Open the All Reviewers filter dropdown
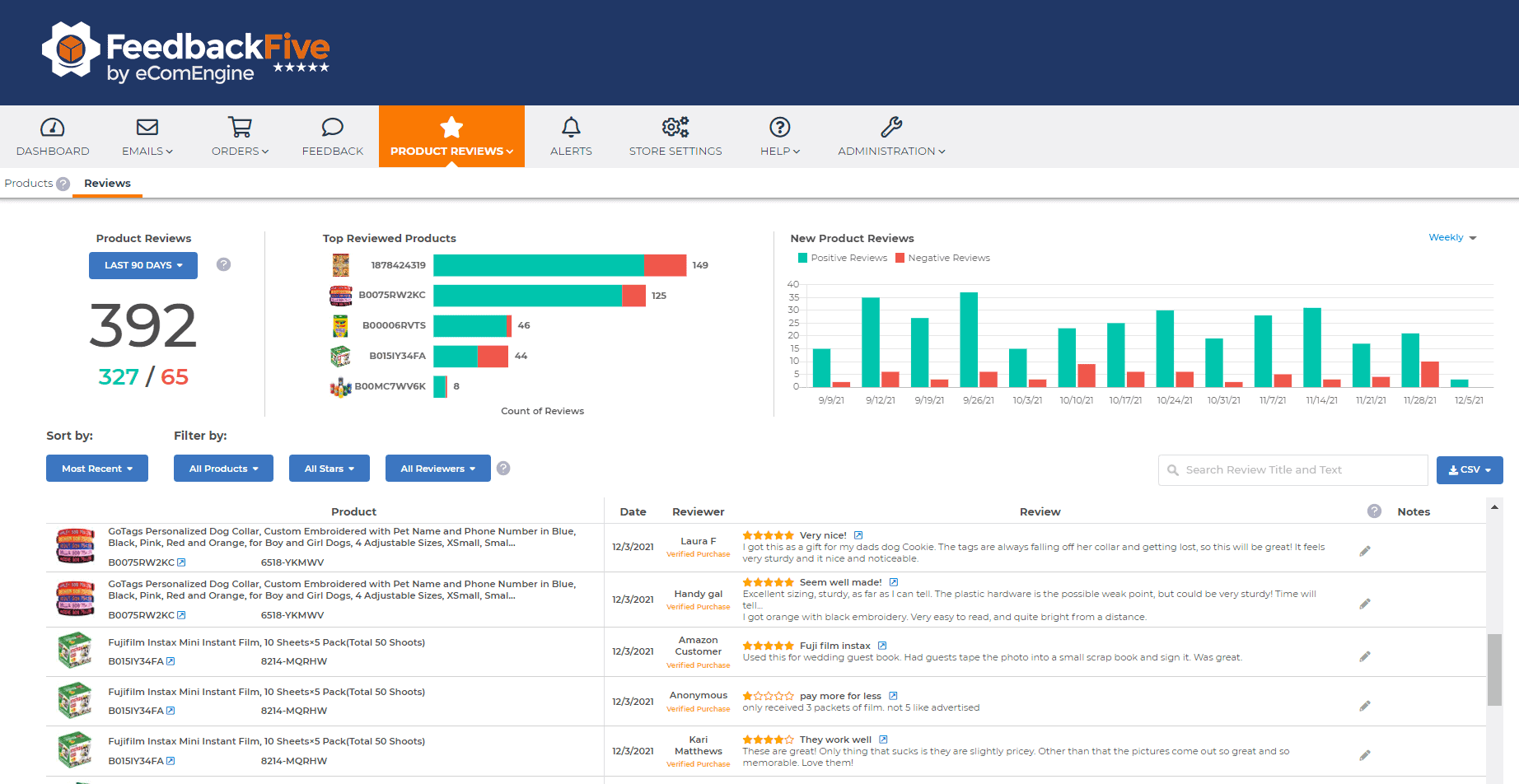The image size is (1519, 784). tap(438, 469)
